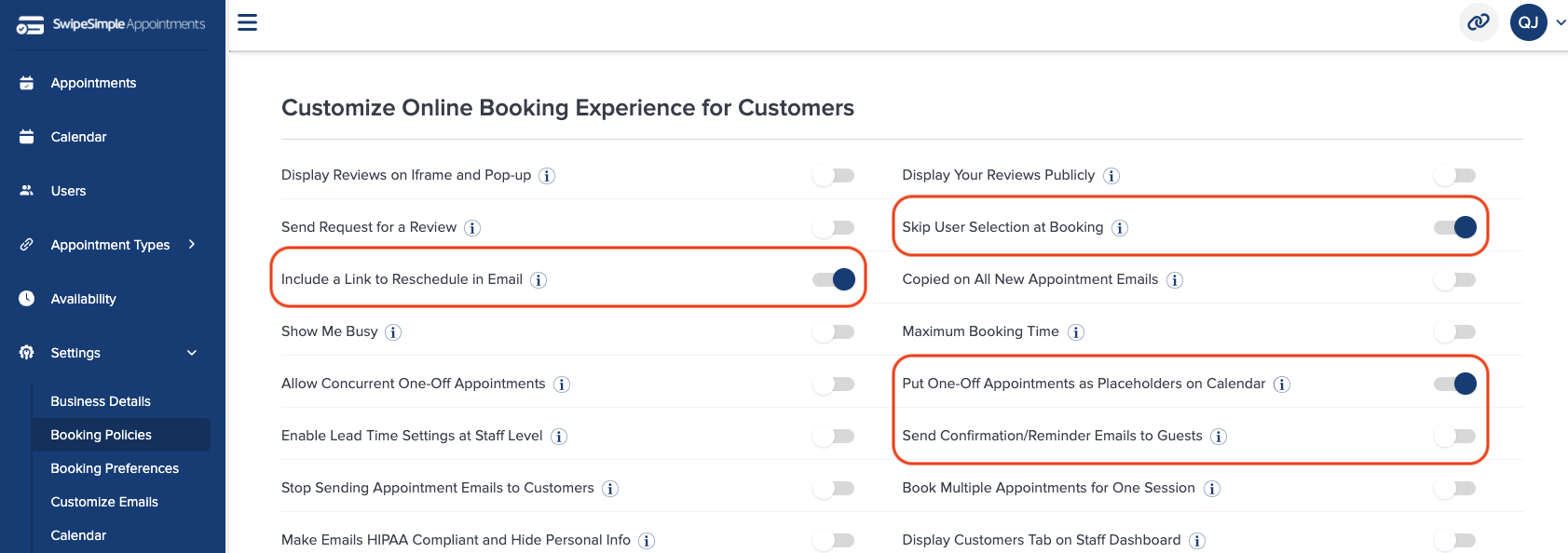This screenshot has width=1568, height=553.
Task: Click info icon for Send Request for Review
Action: (x=472, y=228)
